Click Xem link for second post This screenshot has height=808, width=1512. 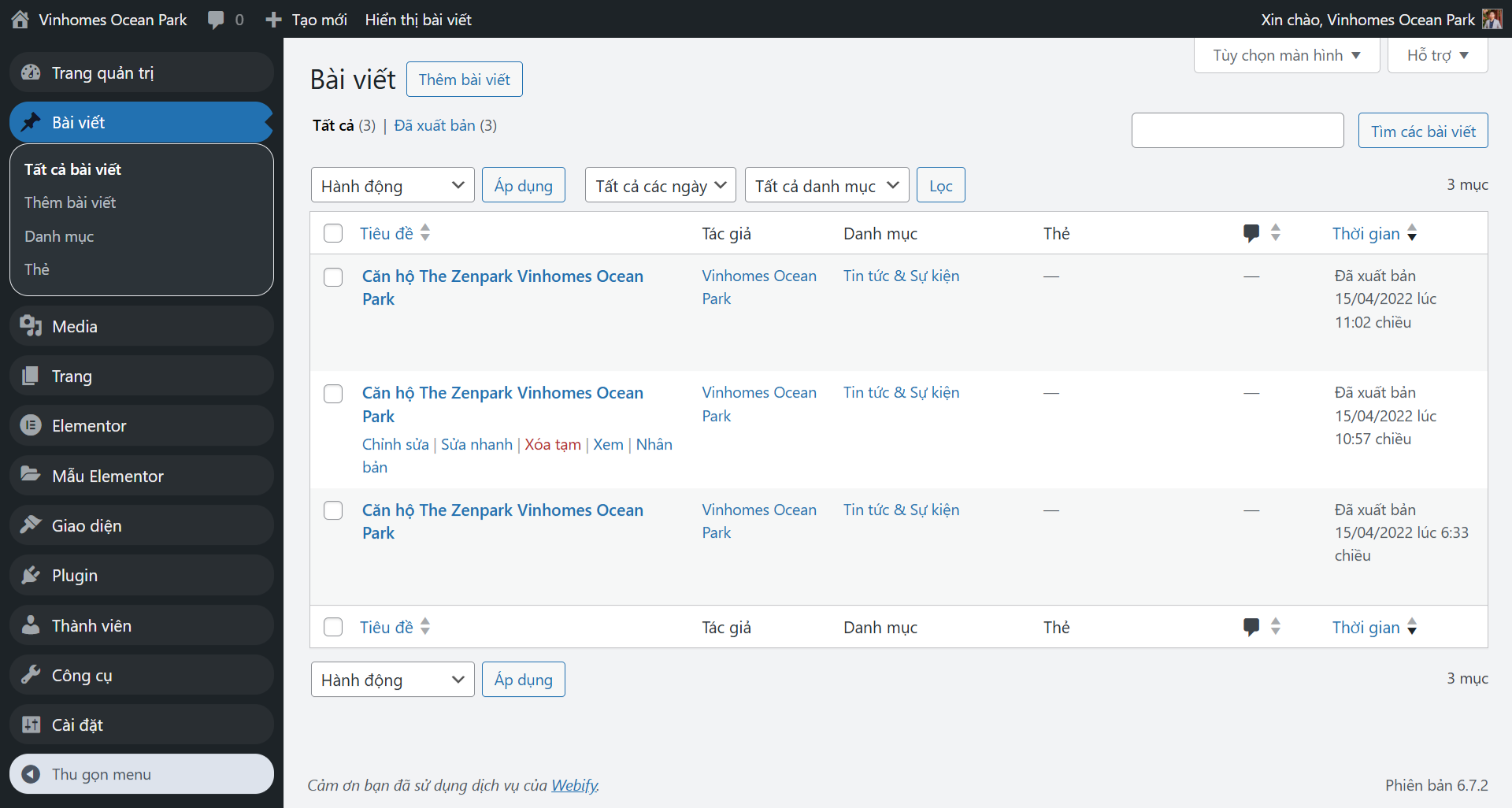(608, 444)
